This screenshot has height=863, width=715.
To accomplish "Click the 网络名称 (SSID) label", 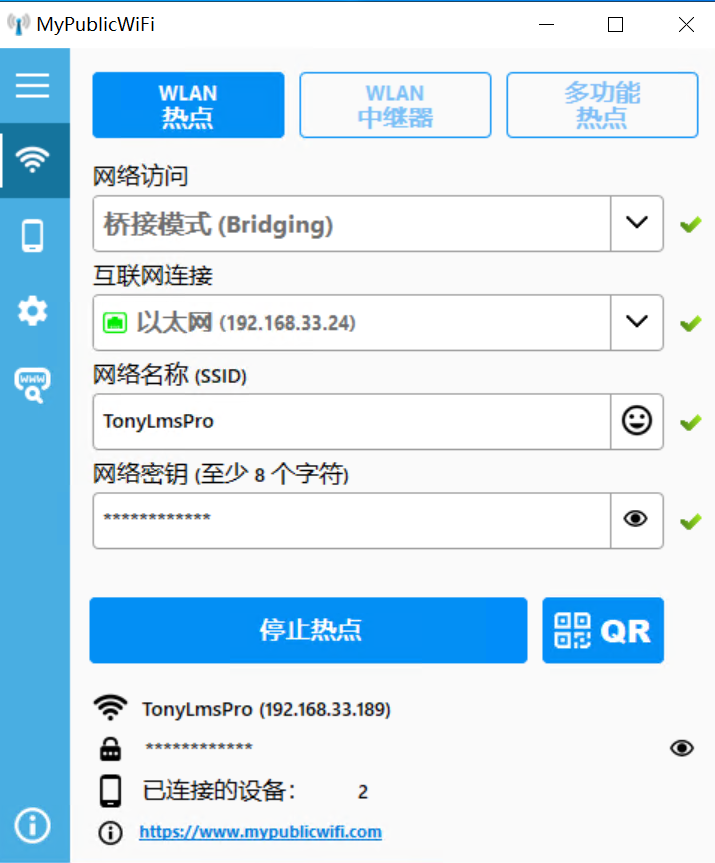I will 170,375.
